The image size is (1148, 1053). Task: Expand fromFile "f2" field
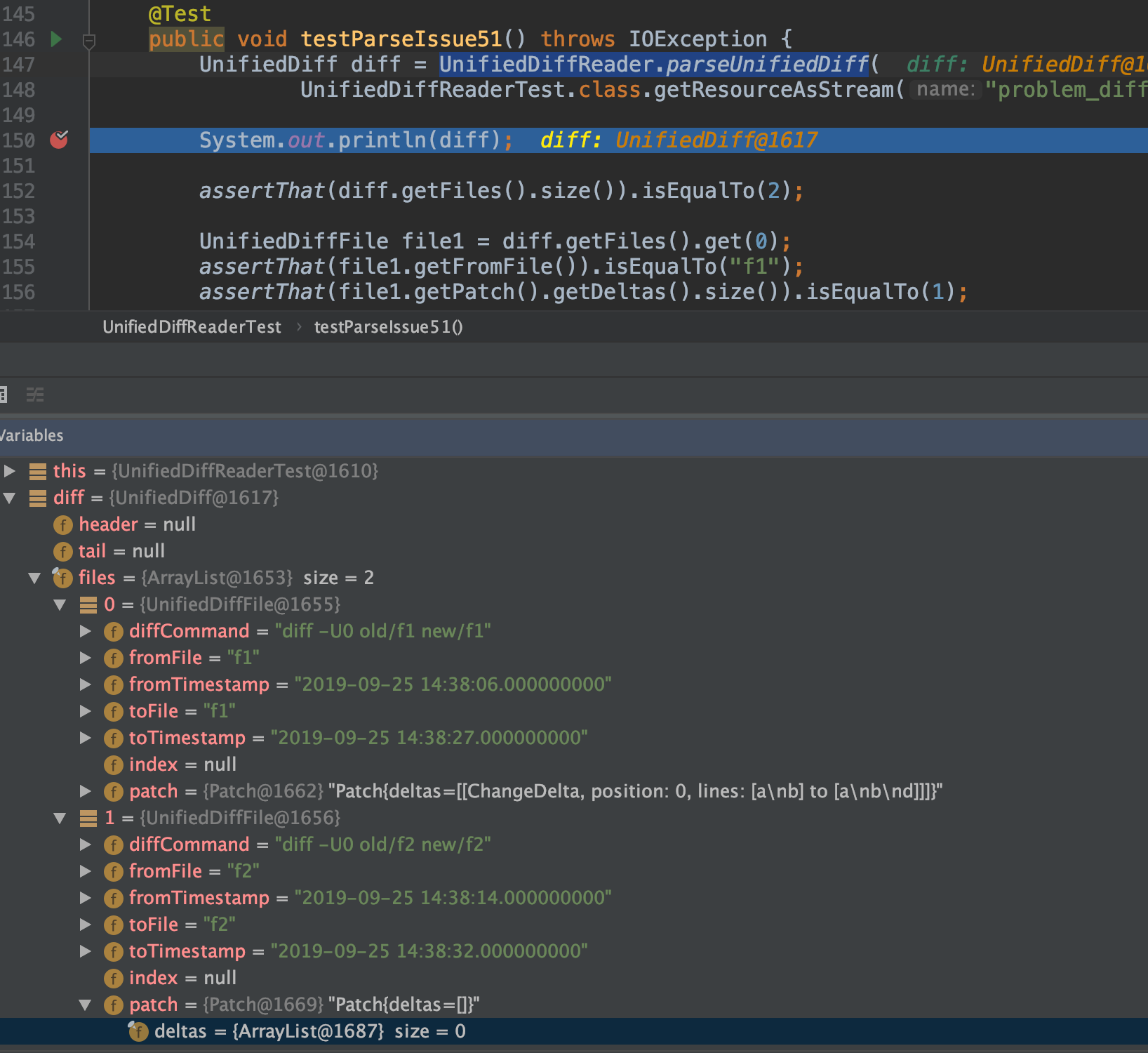point(86,871)
